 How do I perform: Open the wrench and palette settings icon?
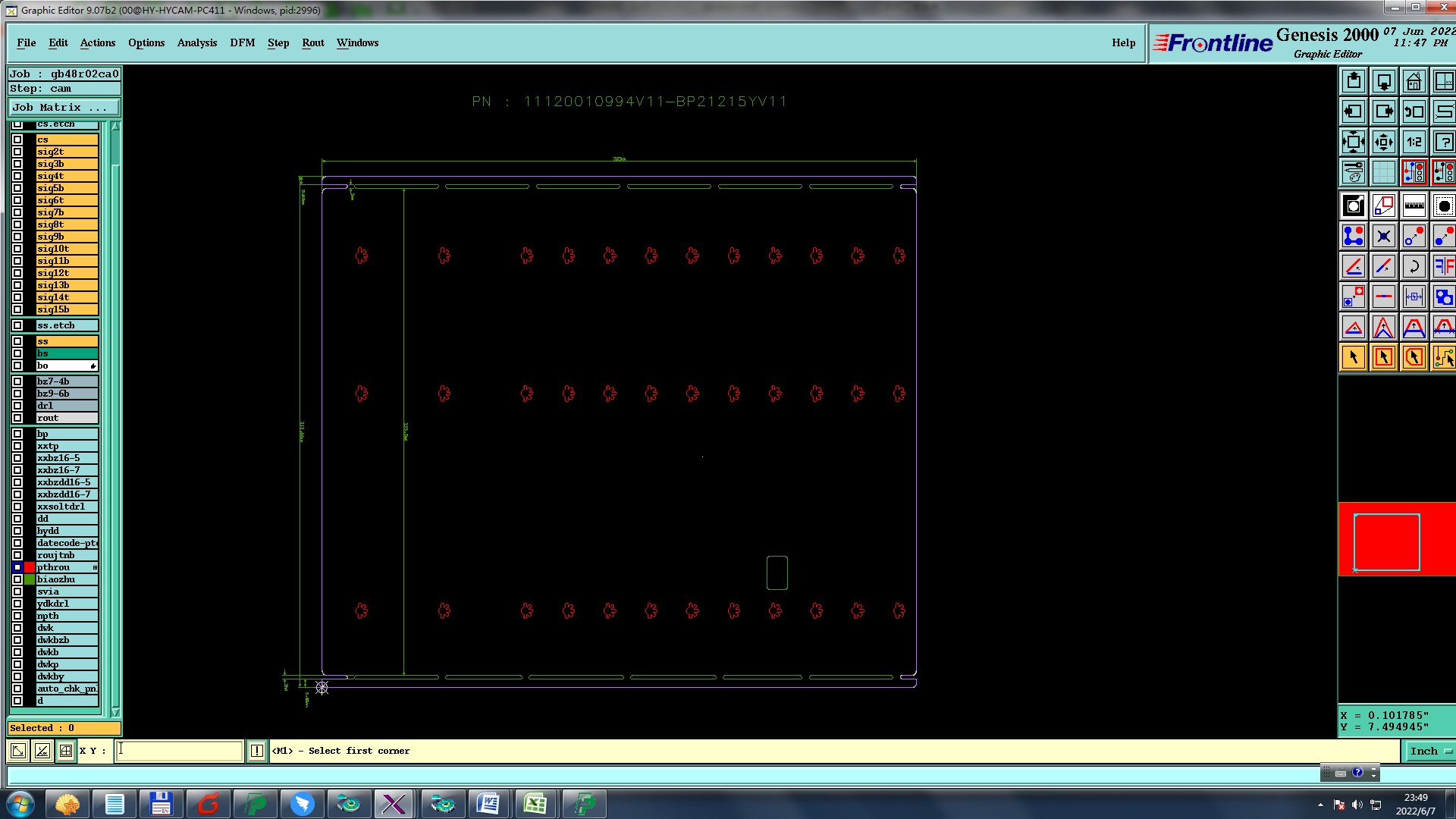[x=1354, y=172]
